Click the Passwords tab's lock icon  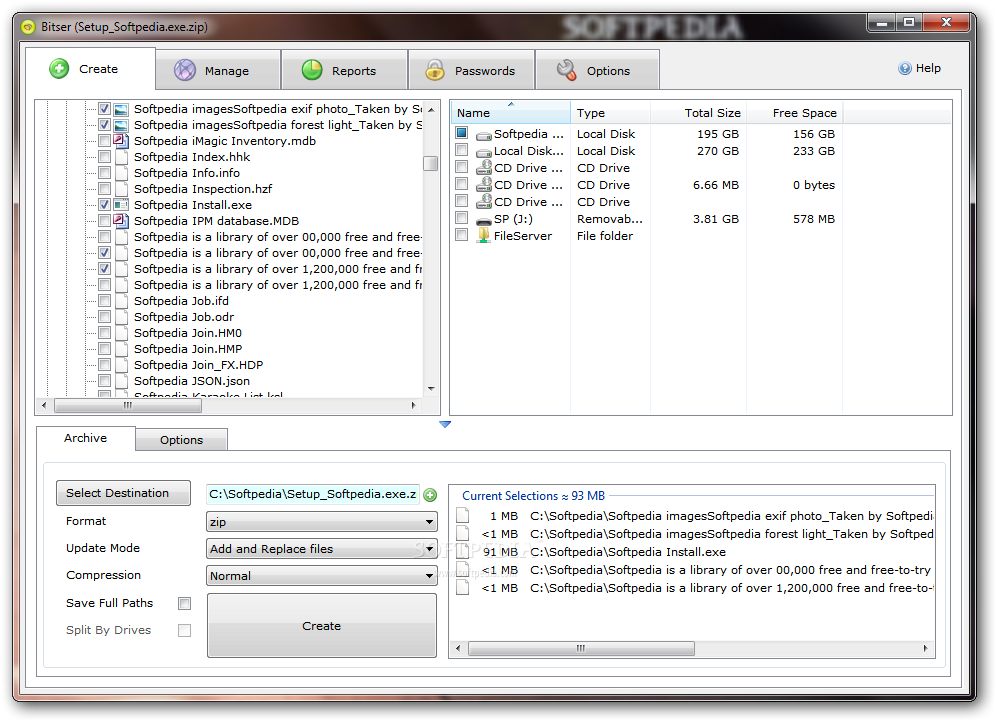point(436,70)
